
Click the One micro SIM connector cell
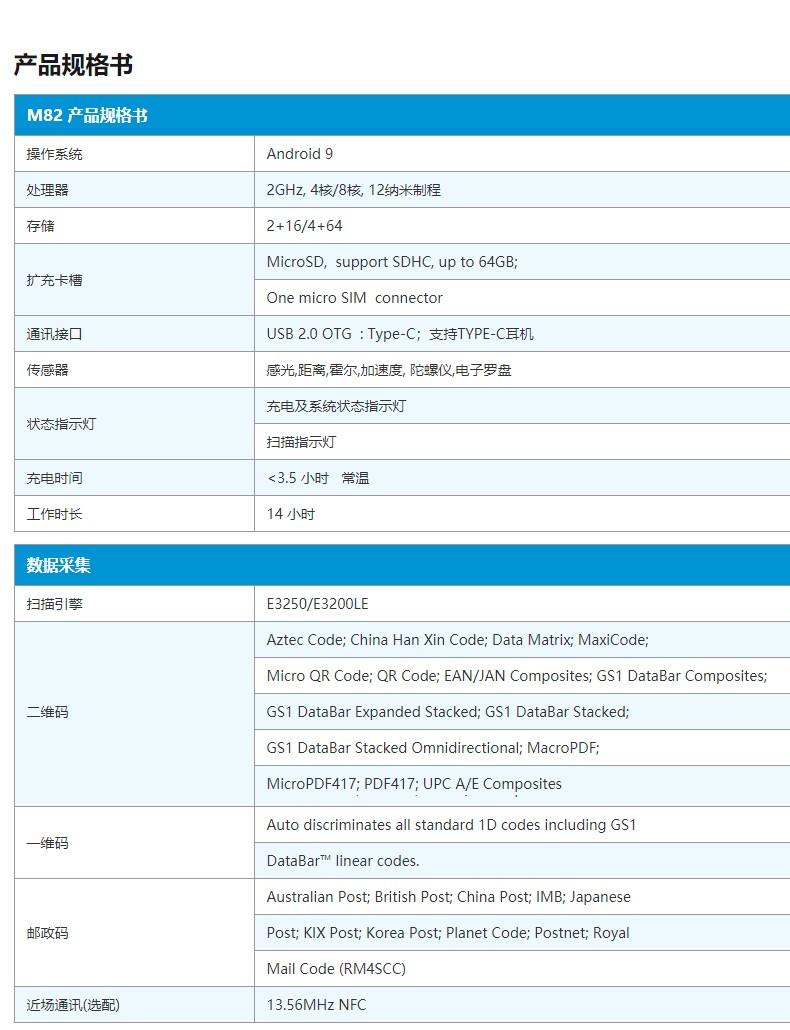click(522, 298)
